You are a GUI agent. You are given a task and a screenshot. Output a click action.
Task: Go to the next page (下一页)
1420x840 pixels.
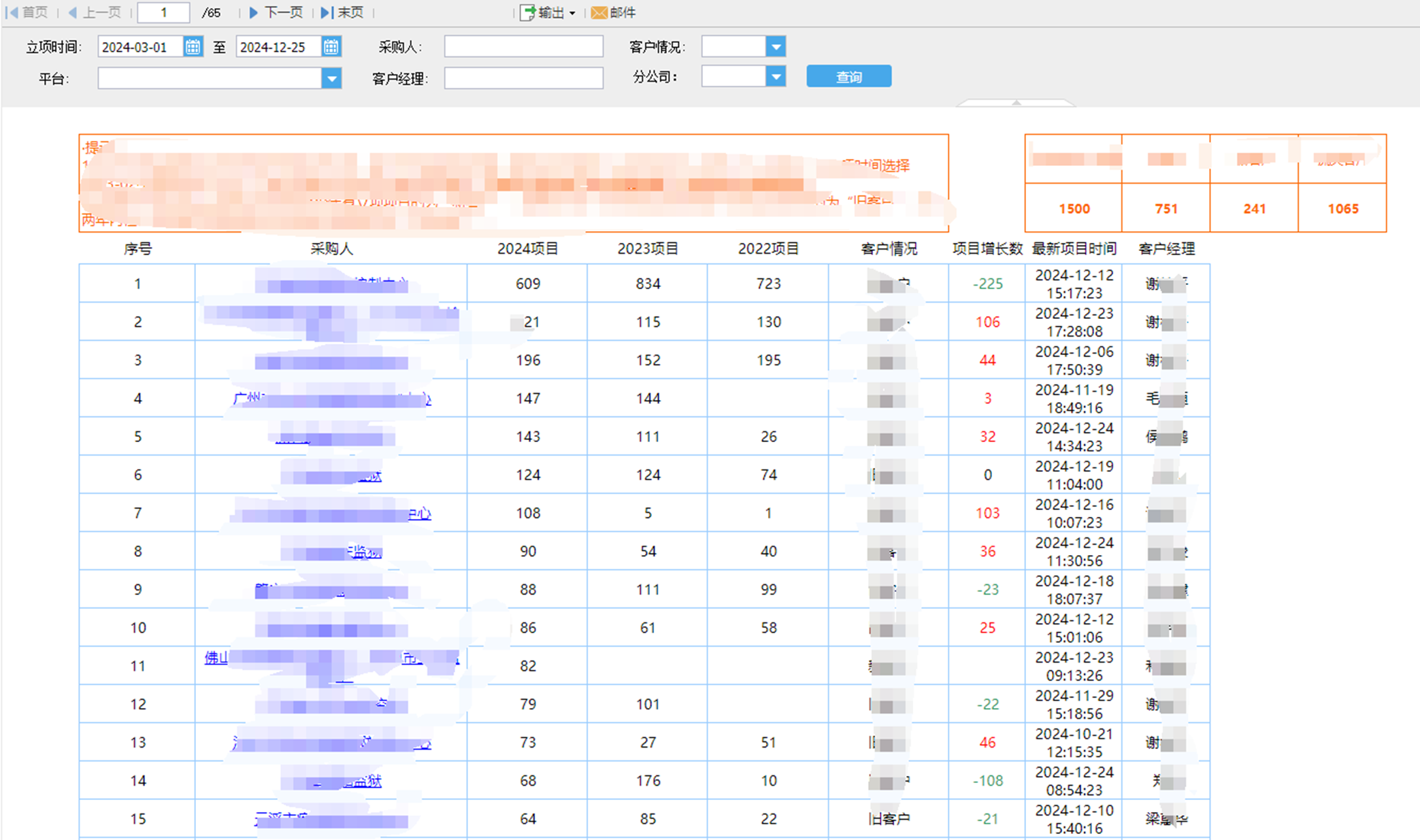point(276,12)
